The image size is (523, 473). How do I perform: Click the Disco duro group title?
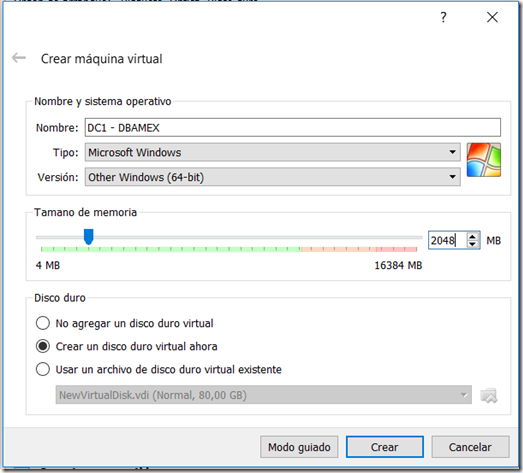60,298
